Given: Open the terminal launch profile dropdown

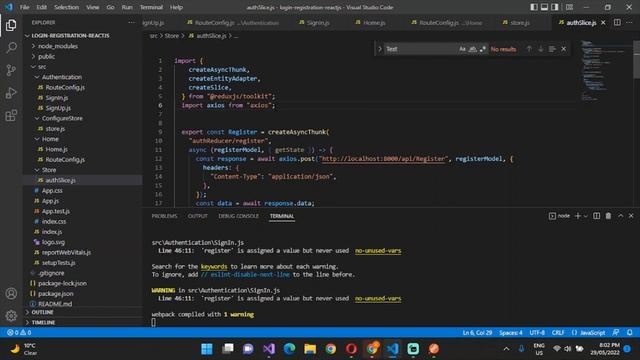Looking at the screenshot, I should (x=585, y=216).
